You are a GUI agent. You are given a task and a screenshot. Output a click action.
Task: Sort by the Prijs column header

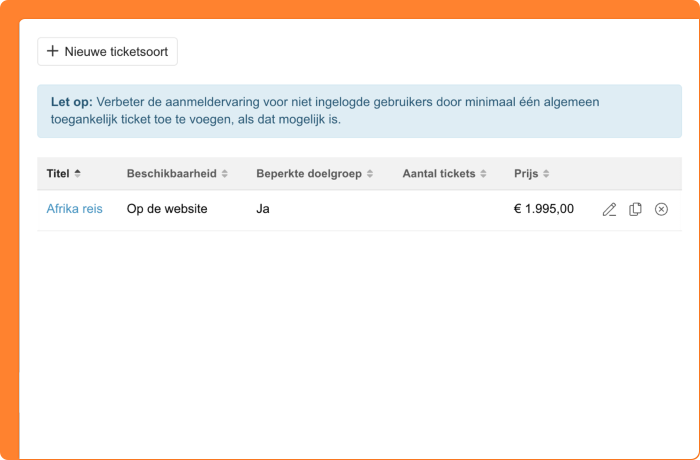(x=526, y=174)
